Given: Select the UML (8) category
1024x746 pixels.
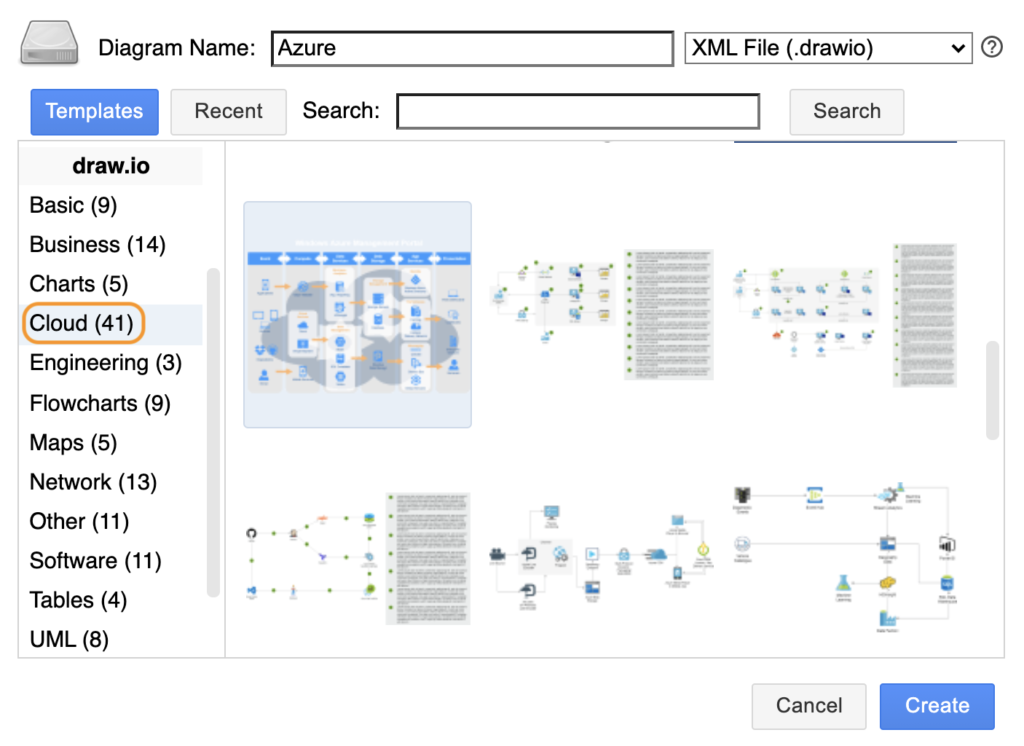Looking at the screenshot, I should pos(69,639).
